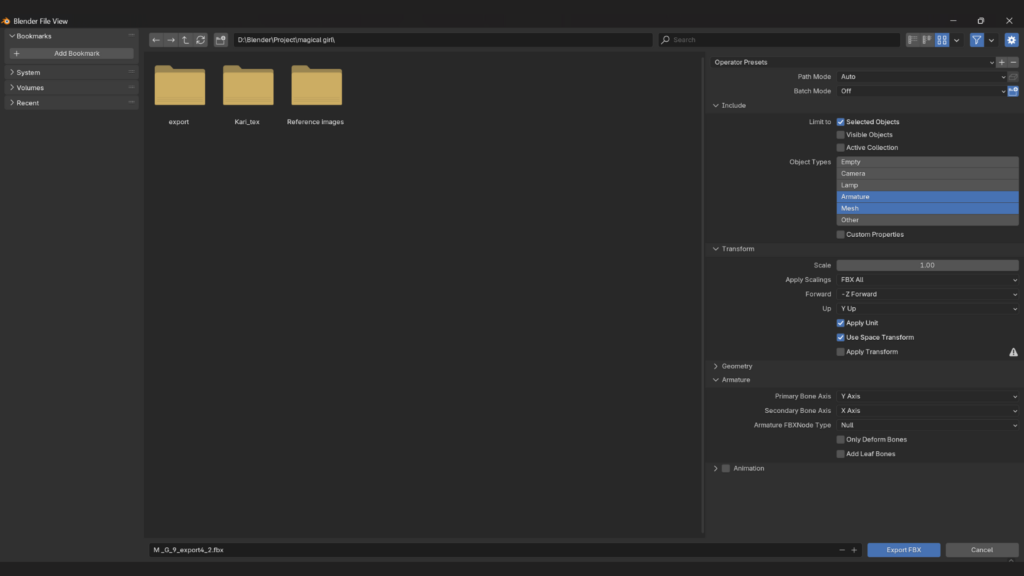Screen dimensions: 1024x576
Task: Enable the Only Deform Bones checkbox
Action: (841, 440)
